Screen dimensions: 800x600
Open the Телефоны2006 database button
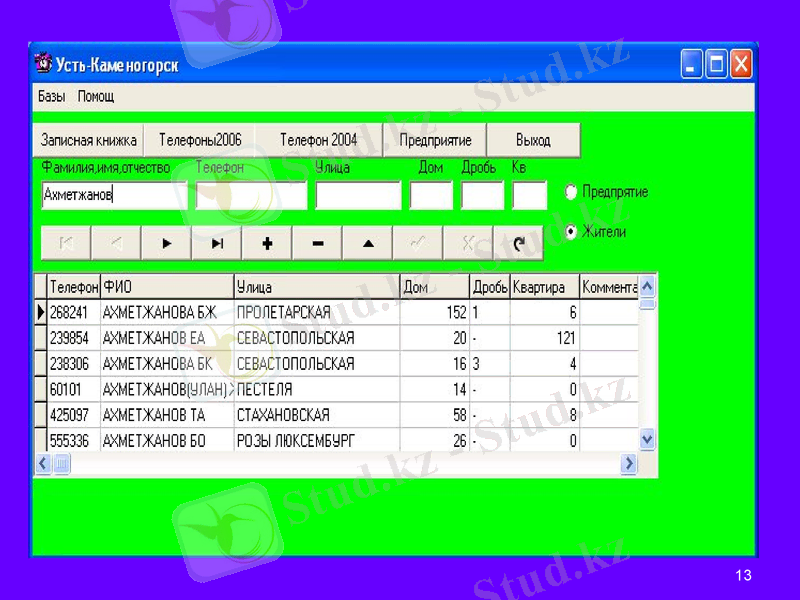(x=200, y=141)
